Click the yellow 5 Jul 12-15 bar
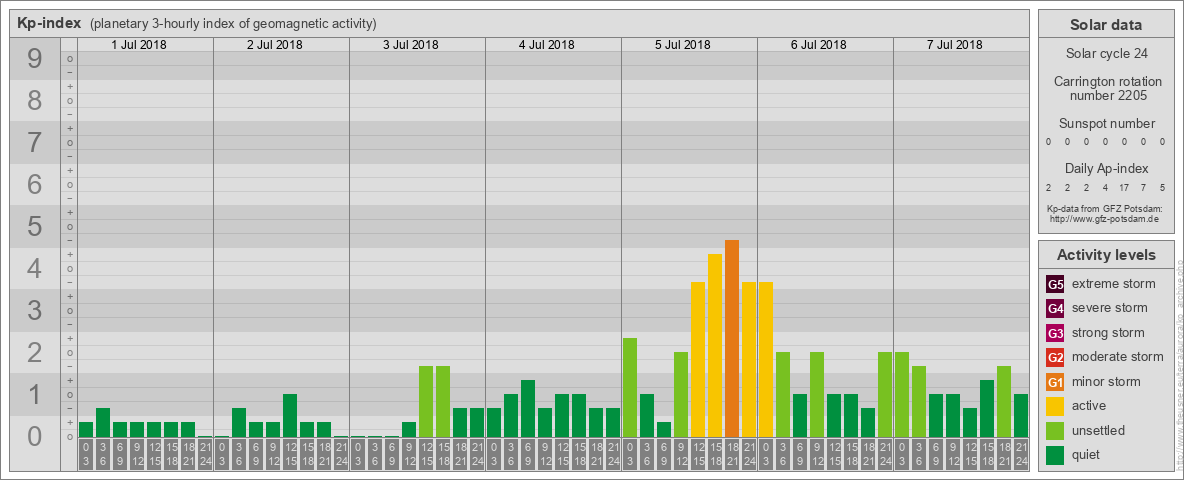The image size is (1184, 480). 698,359
